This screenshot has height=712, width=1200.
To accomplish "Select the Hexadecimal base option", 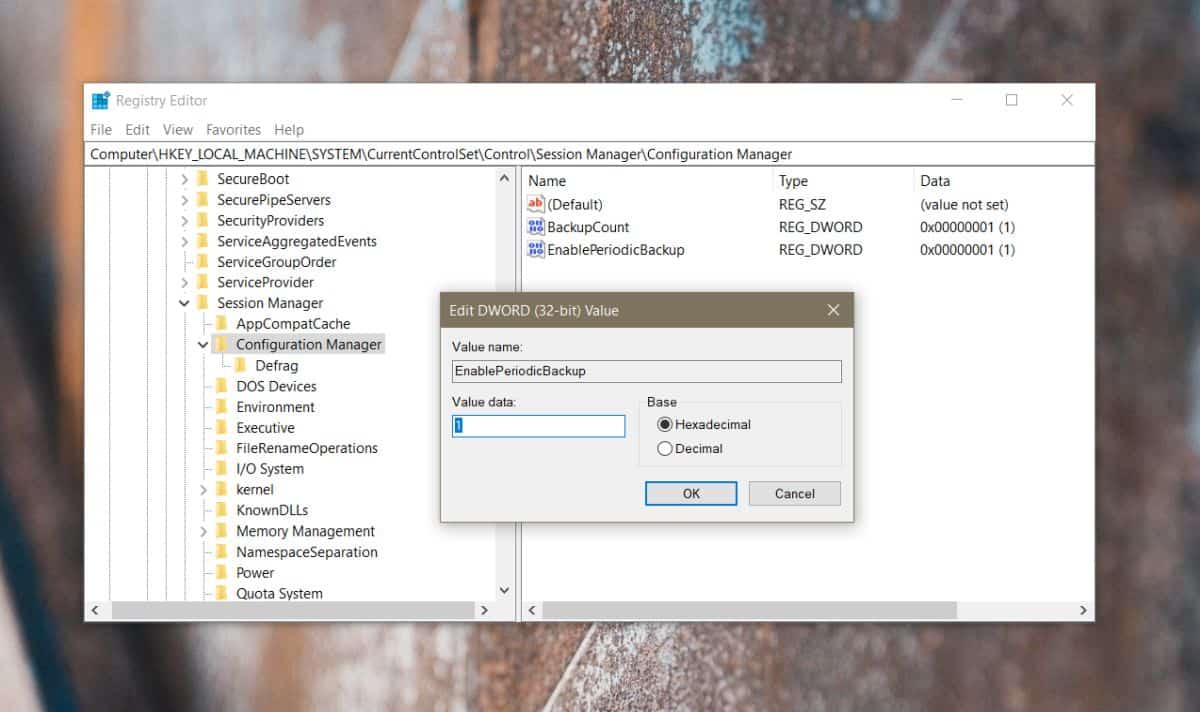I will 665,424.
